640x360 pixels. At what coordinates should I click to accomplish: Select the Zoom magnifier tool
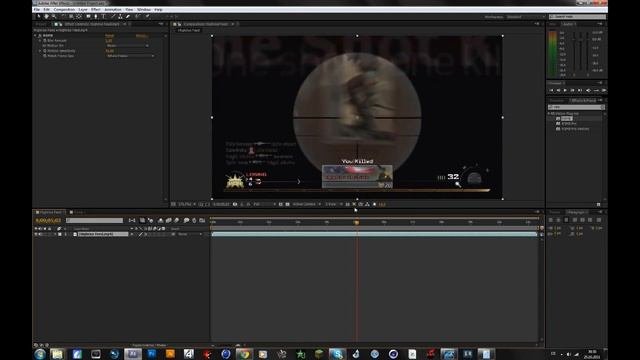(x=54, y=17)
